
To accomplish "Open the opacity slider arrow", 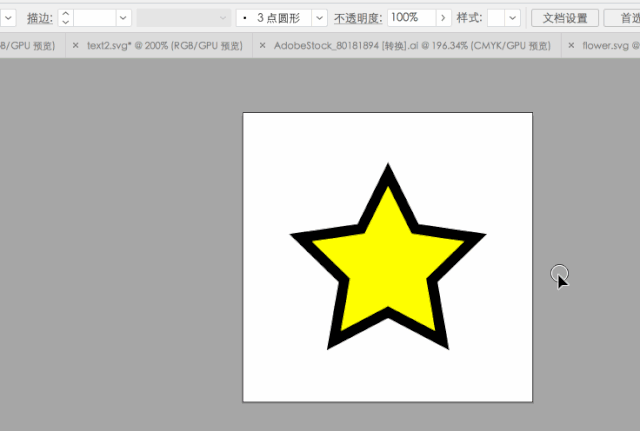I will pyautogui.click(x=443, y=18).
